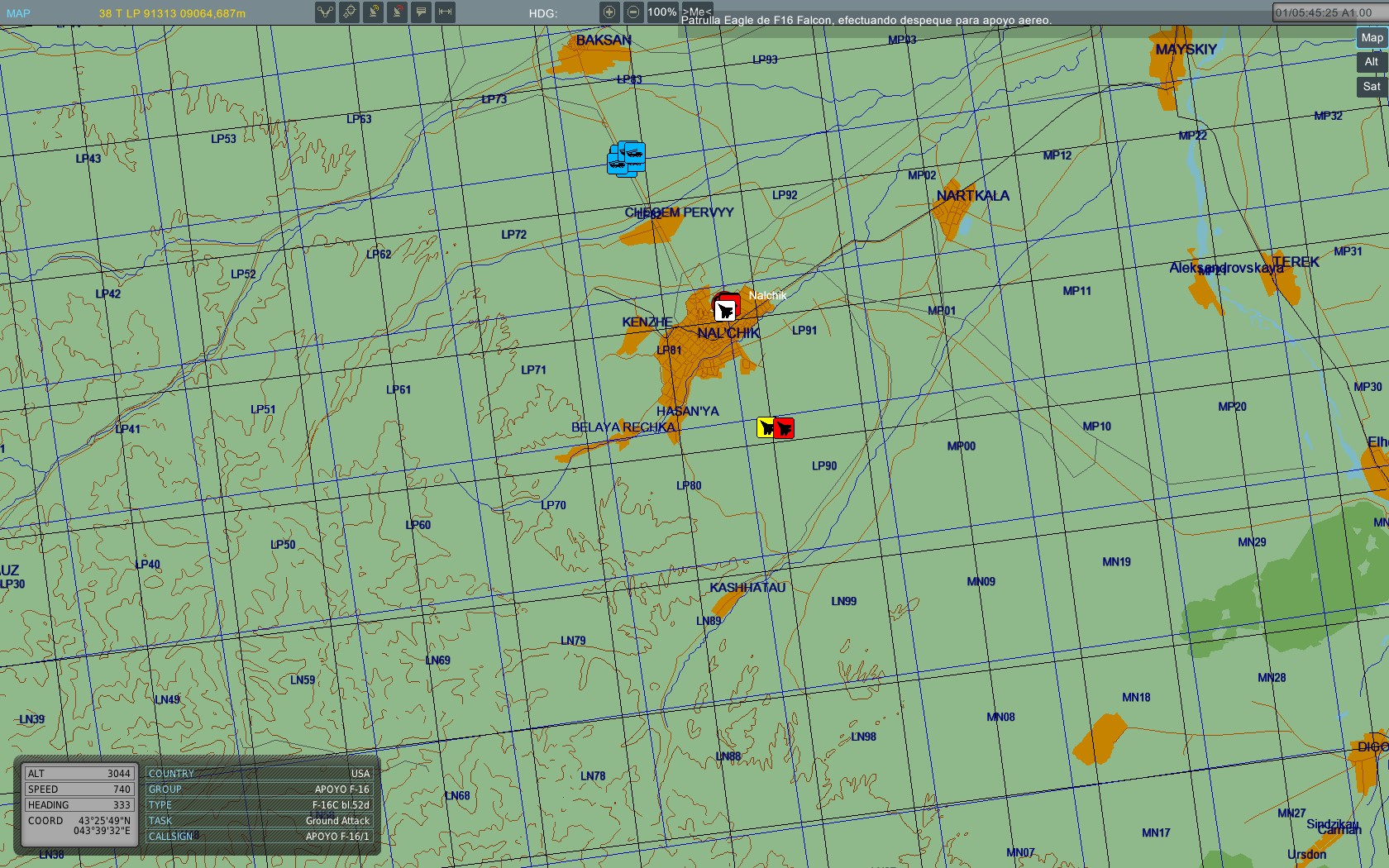Click the BAKSAN town label

604,41
